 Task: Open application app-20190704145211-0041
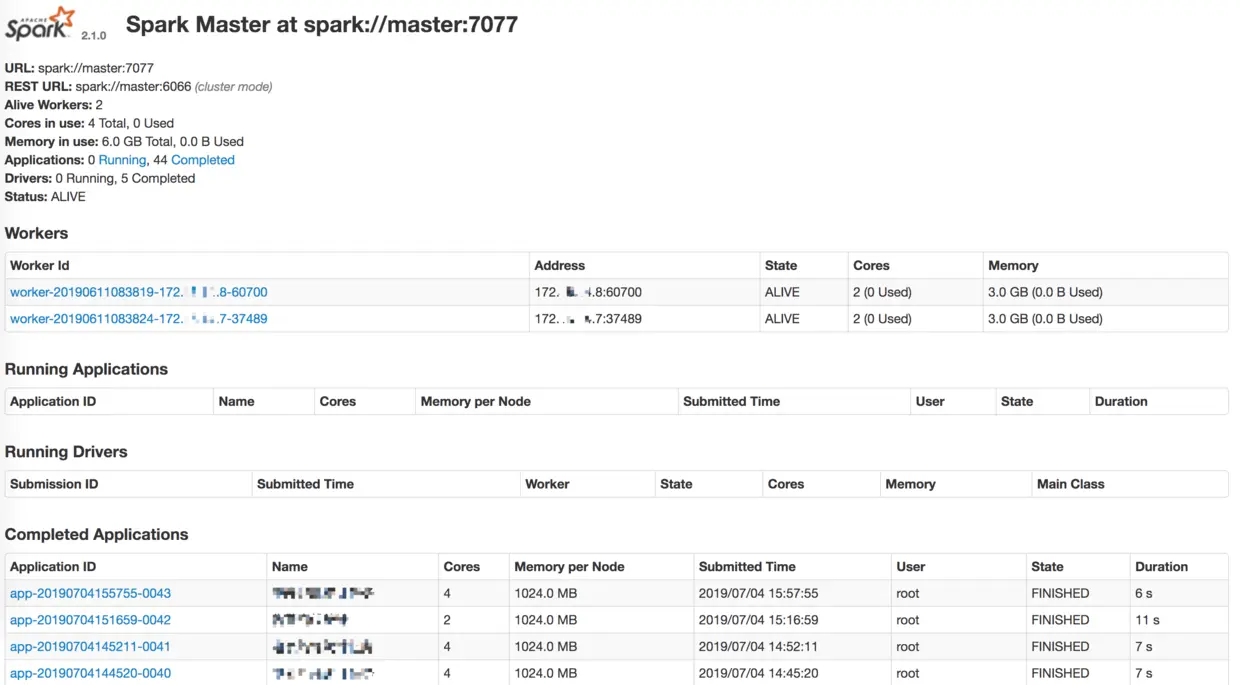90,647
